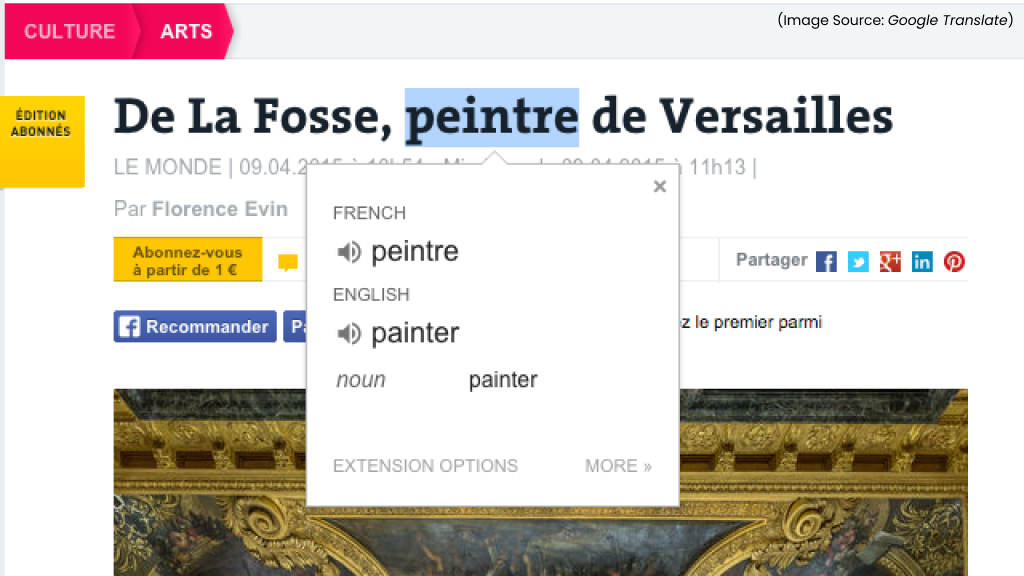Open the CULTURE section tab
This screenshot has height=576, width=1024.
click(x=69, y=31)
